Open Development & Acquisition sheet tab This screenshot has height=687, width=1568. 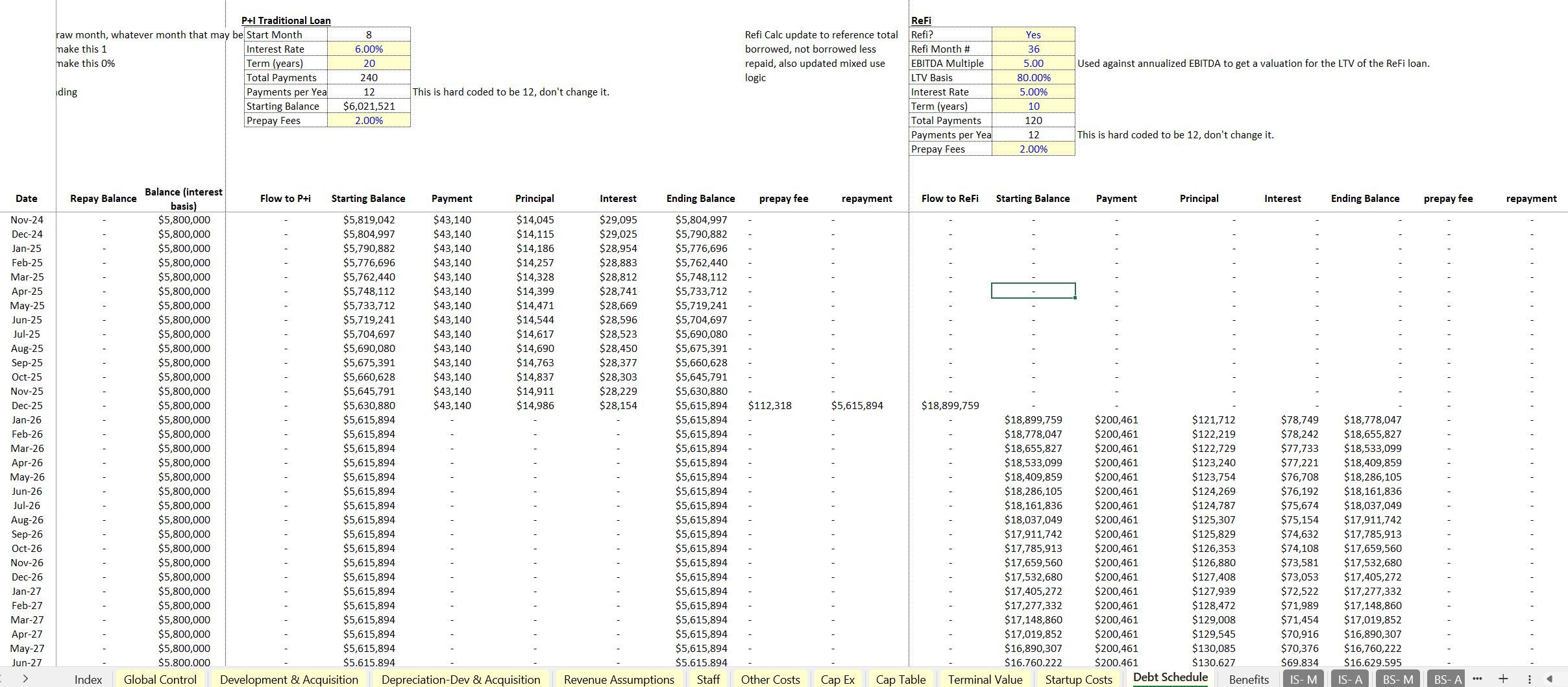click(x=289, y=679)
